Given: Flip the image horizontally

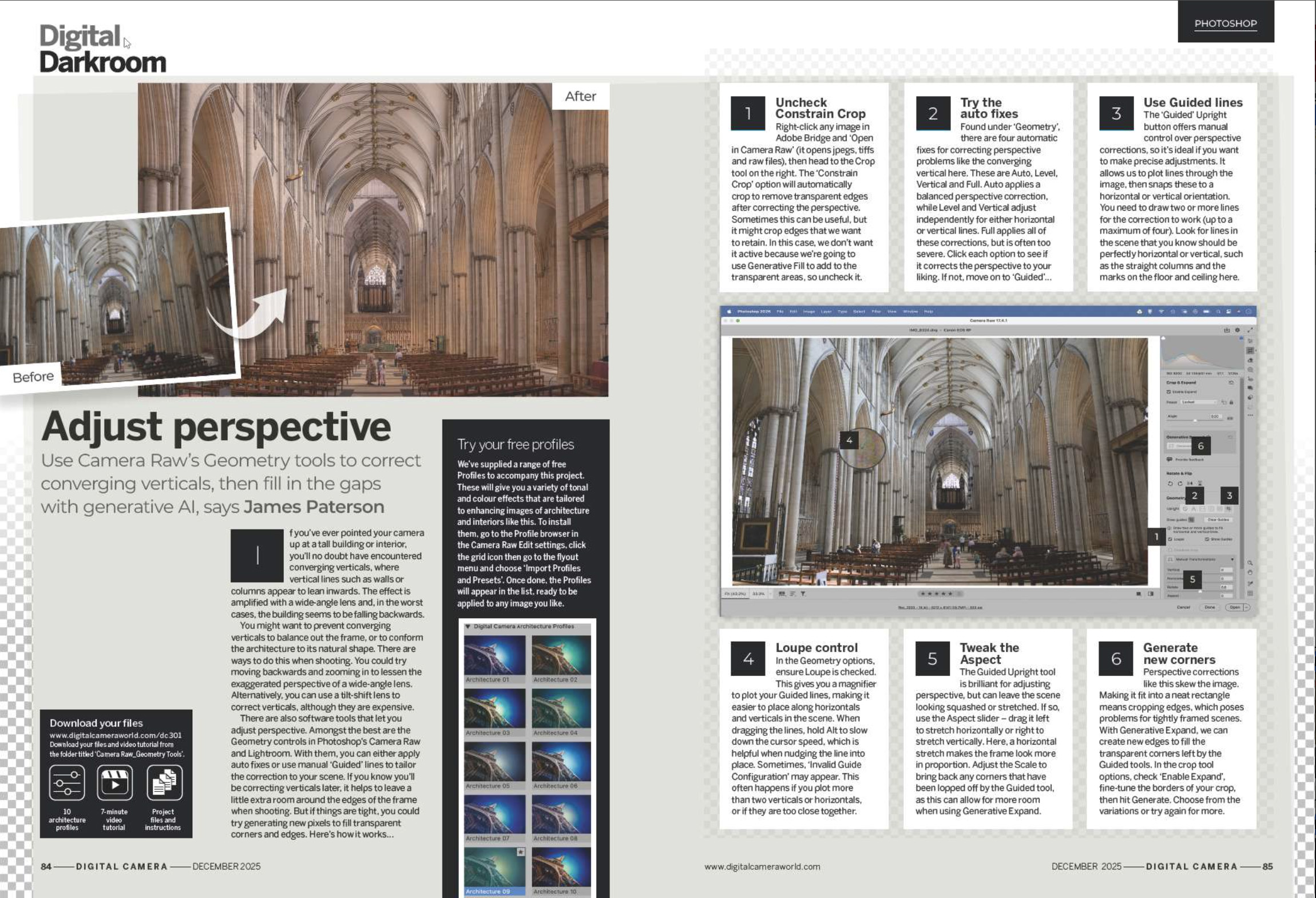Looking at the screenshot, I should point(1189,483).
